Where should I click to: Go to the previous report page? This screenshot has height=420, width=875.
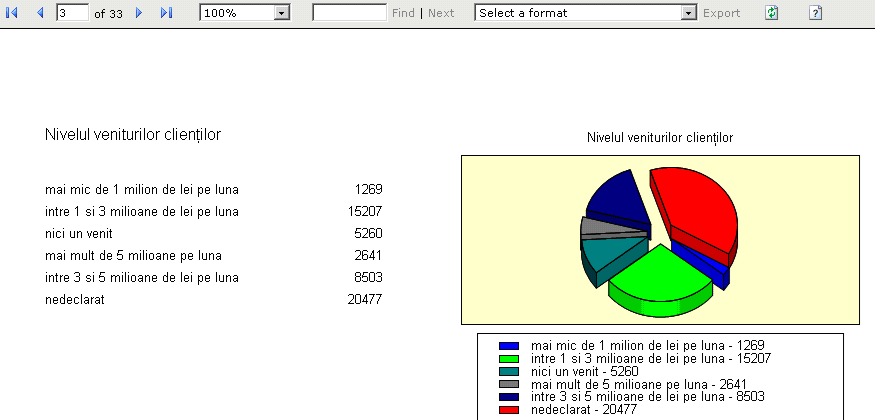[40, 12]
